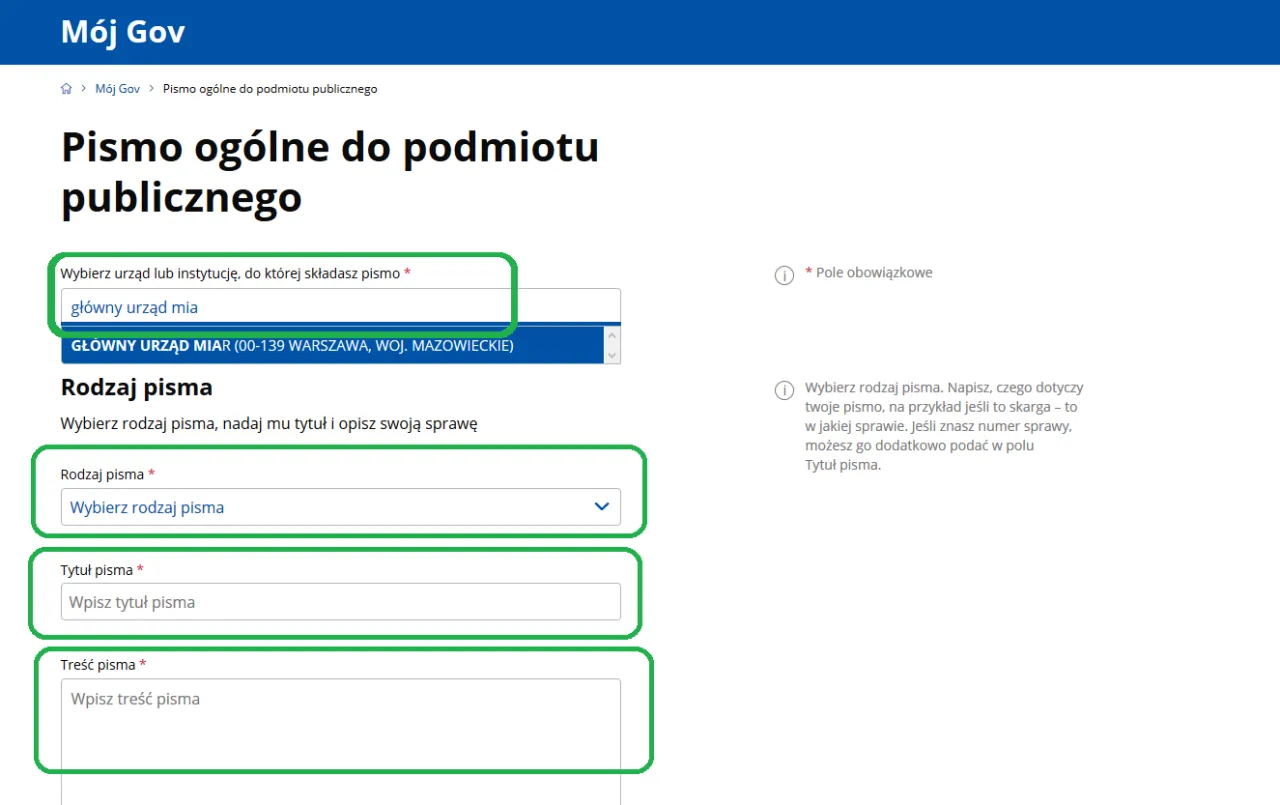
Task: Click the Rodzaj pisma section heading
Action: (137, 387)
